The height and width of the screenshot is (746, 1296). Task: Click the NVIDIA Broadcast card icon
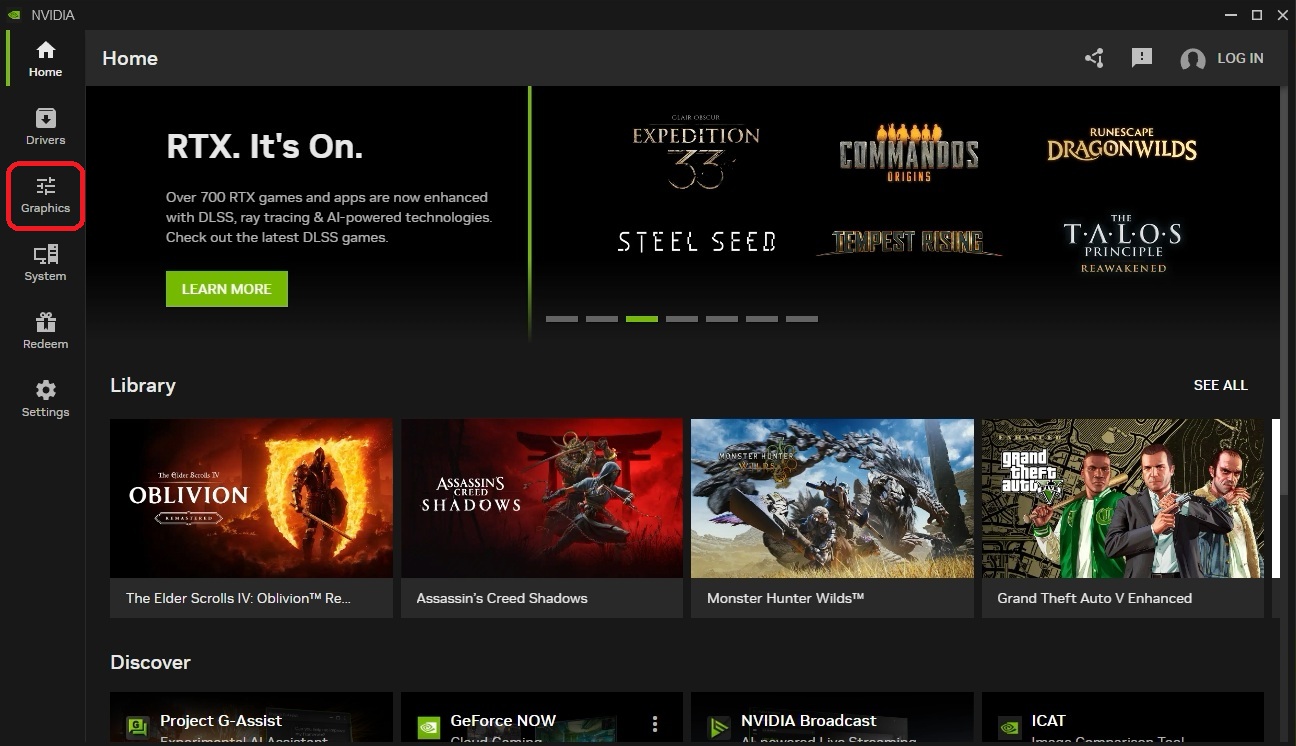(718, 726)
